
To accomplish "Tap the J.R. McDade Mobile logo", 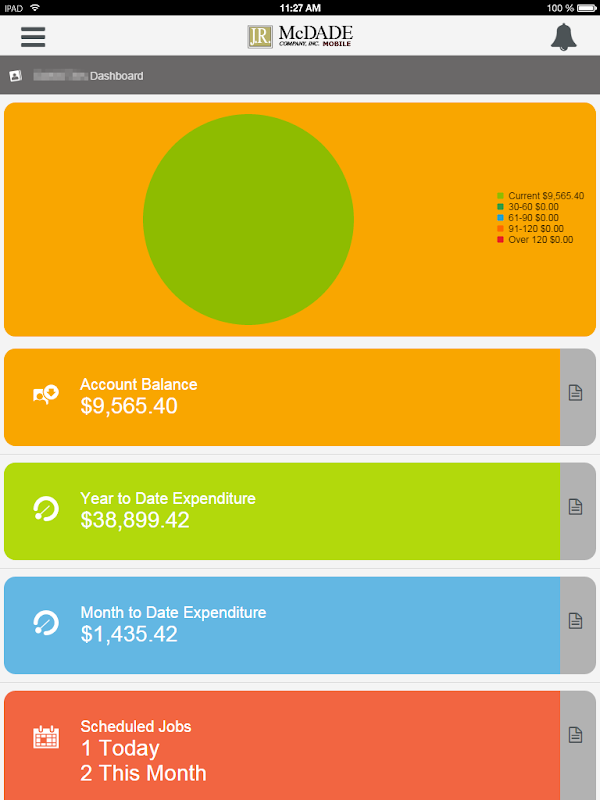I will tap(300, 37).
